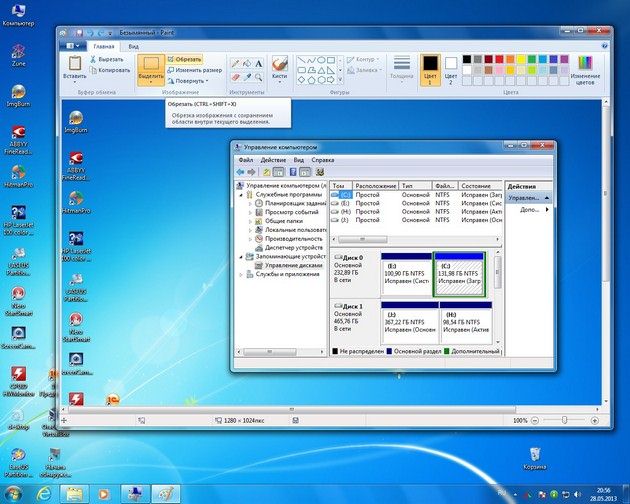Image resolution: width=630 pixels, height=504 pixels.
Task: Open the Толщина line size dropdown
Action: [x=402, y=70]
